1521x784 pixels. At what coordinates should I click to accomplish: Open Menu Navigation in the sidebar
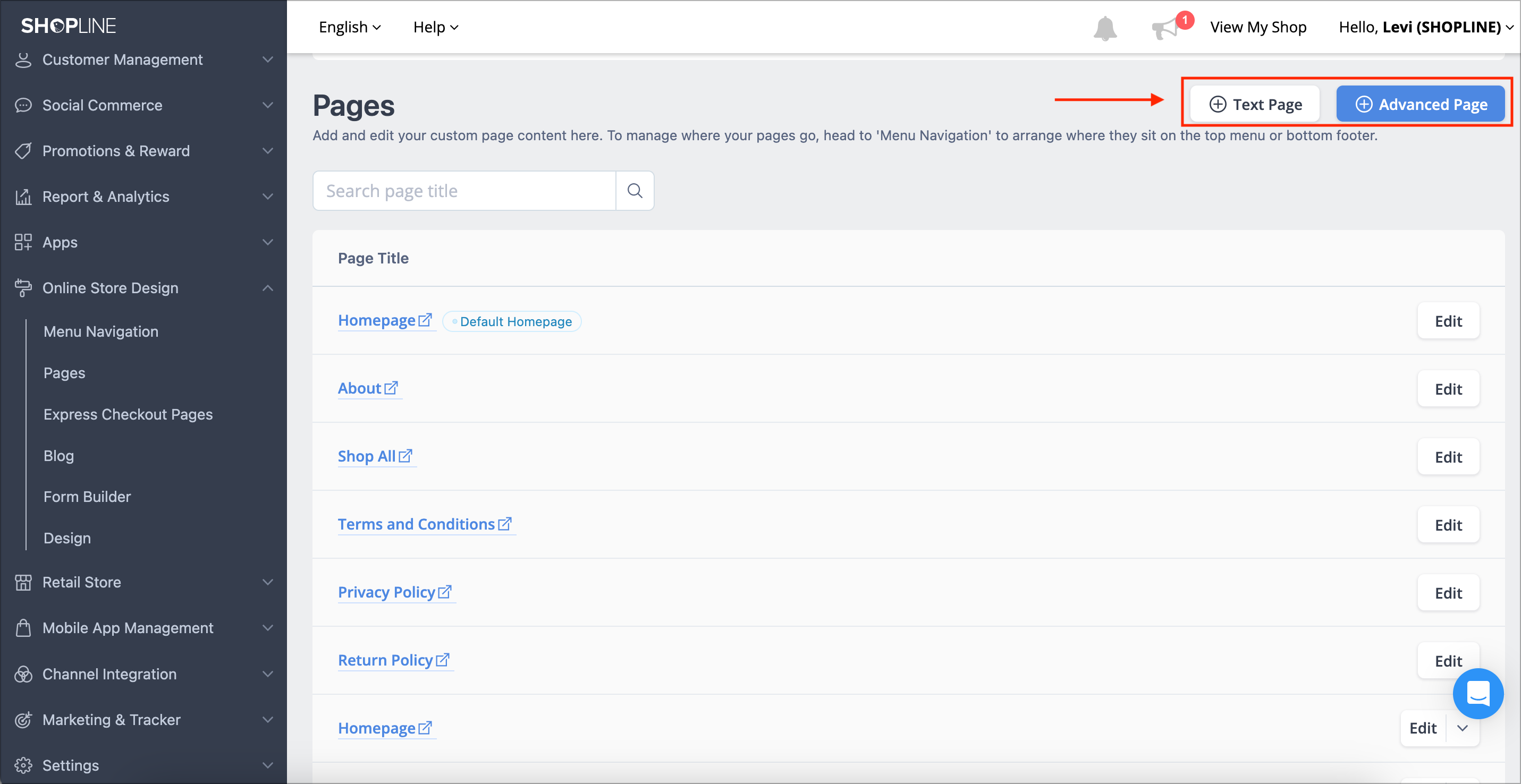click(x=101, y=331)
